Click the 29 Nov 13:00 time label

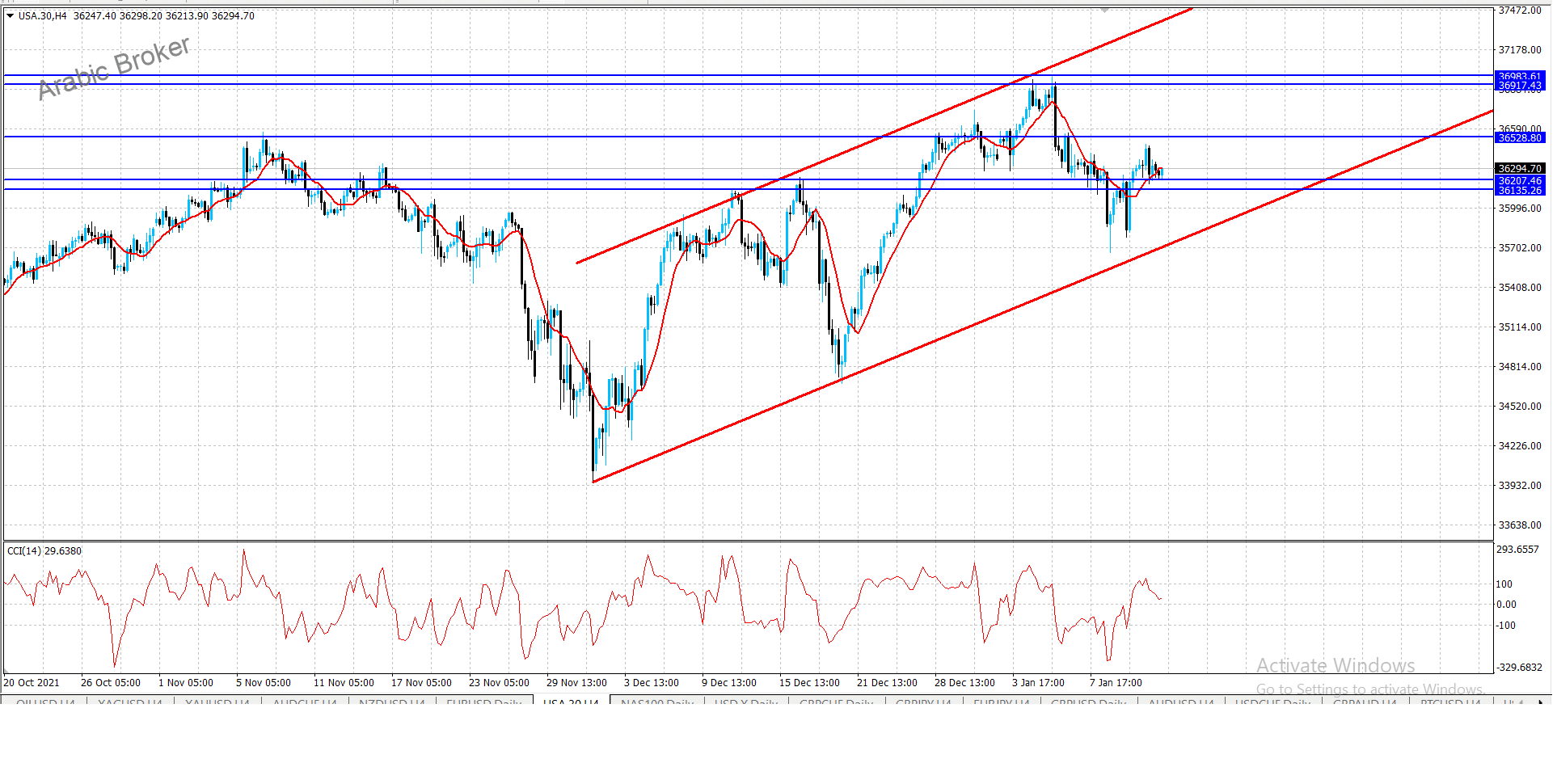pyautogui.click(x=576, y=683)
